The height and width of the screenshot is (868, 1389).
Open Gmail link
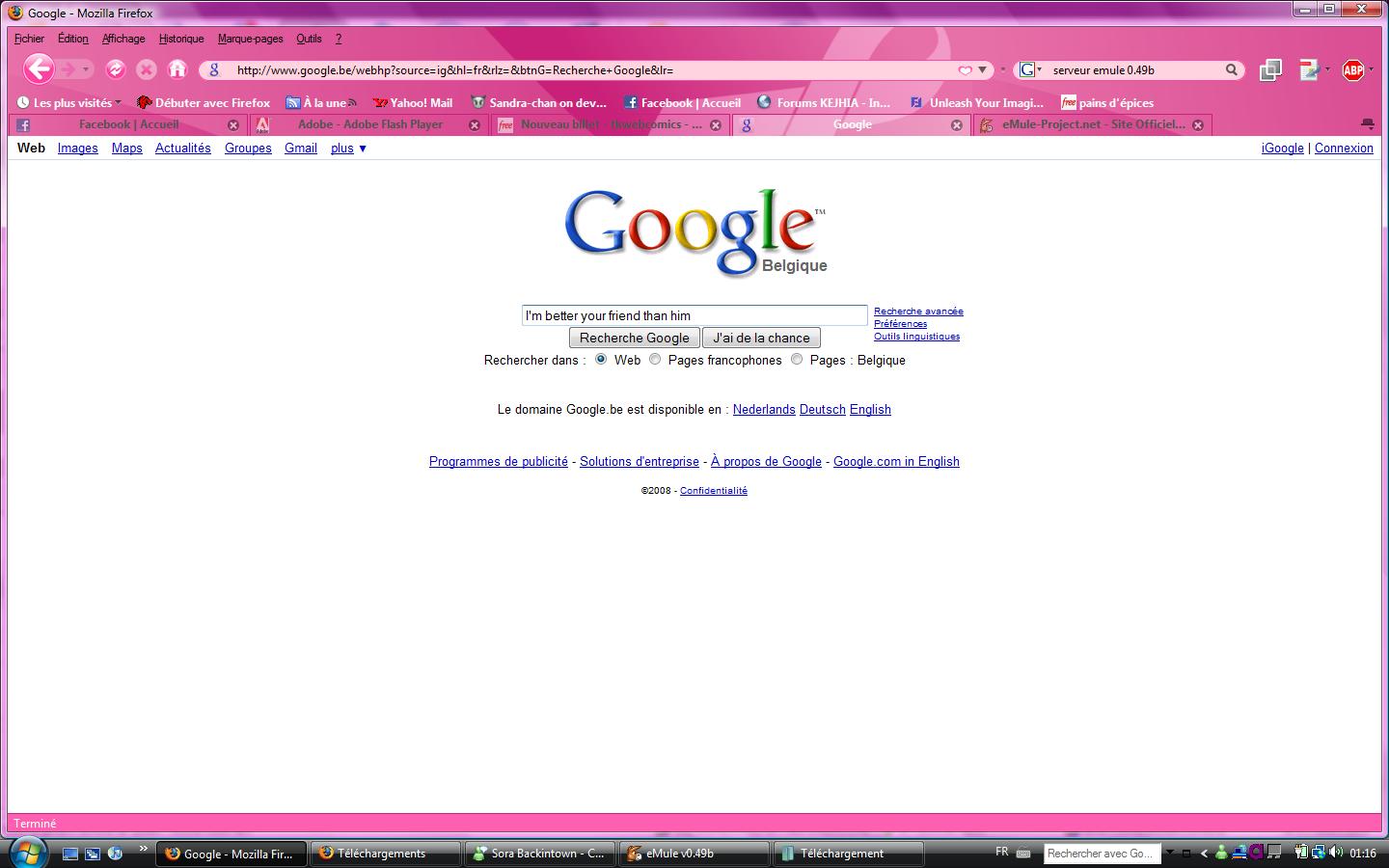(301, 149)
